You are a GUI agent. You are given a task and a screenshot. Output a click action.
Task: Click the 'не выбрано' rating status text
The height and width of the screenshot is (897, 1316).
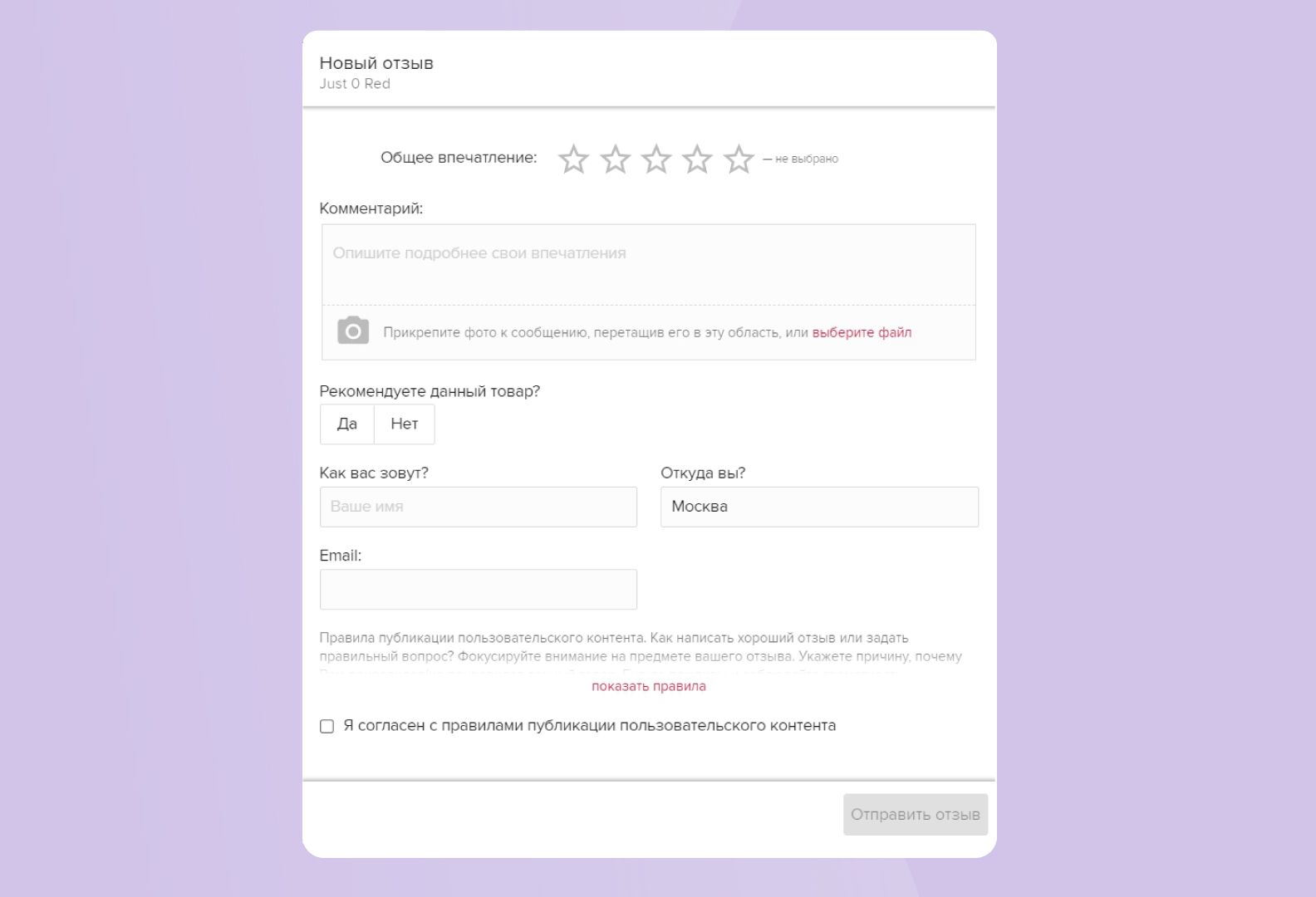pos(806,159)
